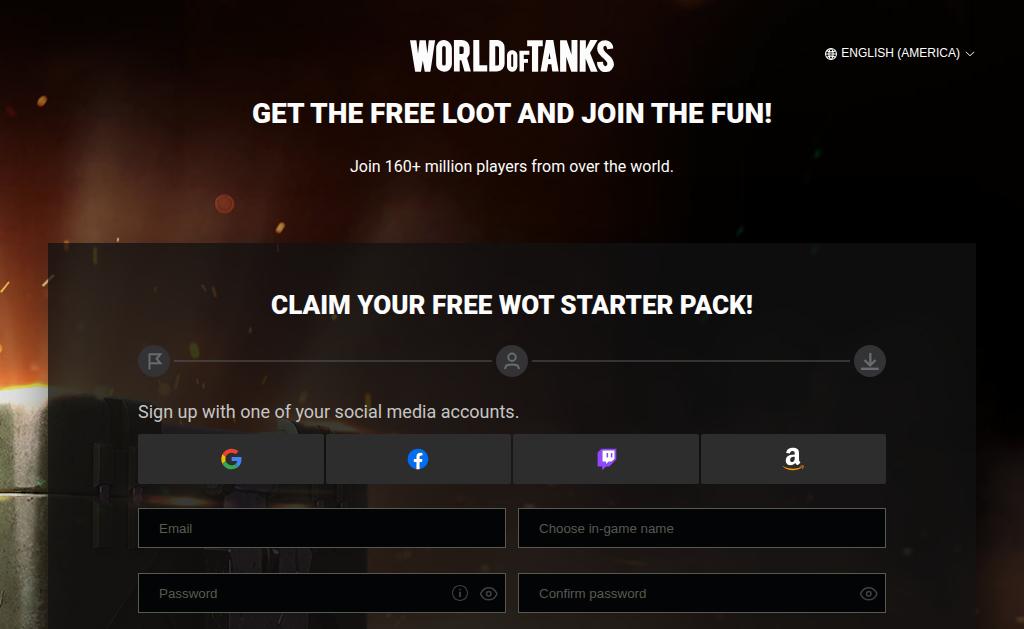Focus the Email input field

pos(322,528)
